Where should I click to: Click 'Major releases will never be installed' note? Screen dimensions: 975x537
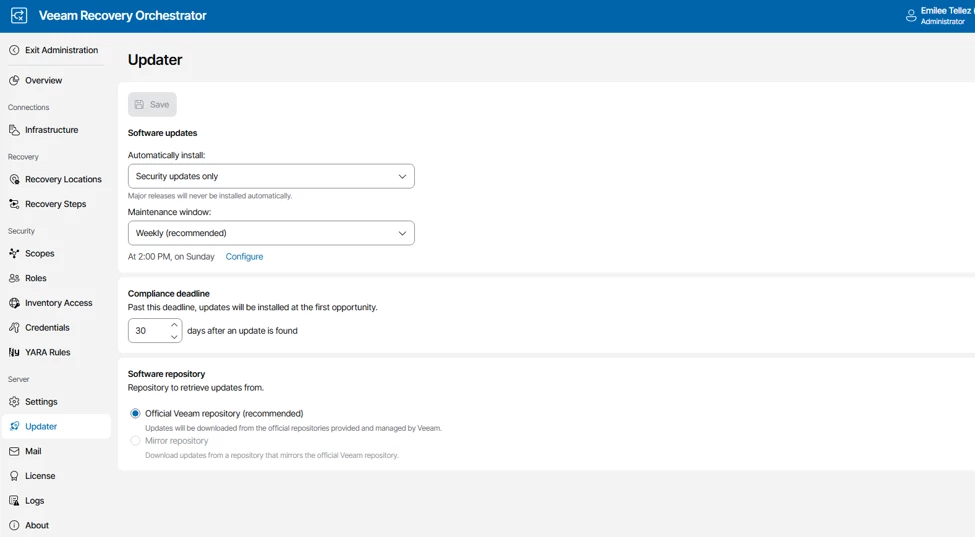click(x=210, y=196)
